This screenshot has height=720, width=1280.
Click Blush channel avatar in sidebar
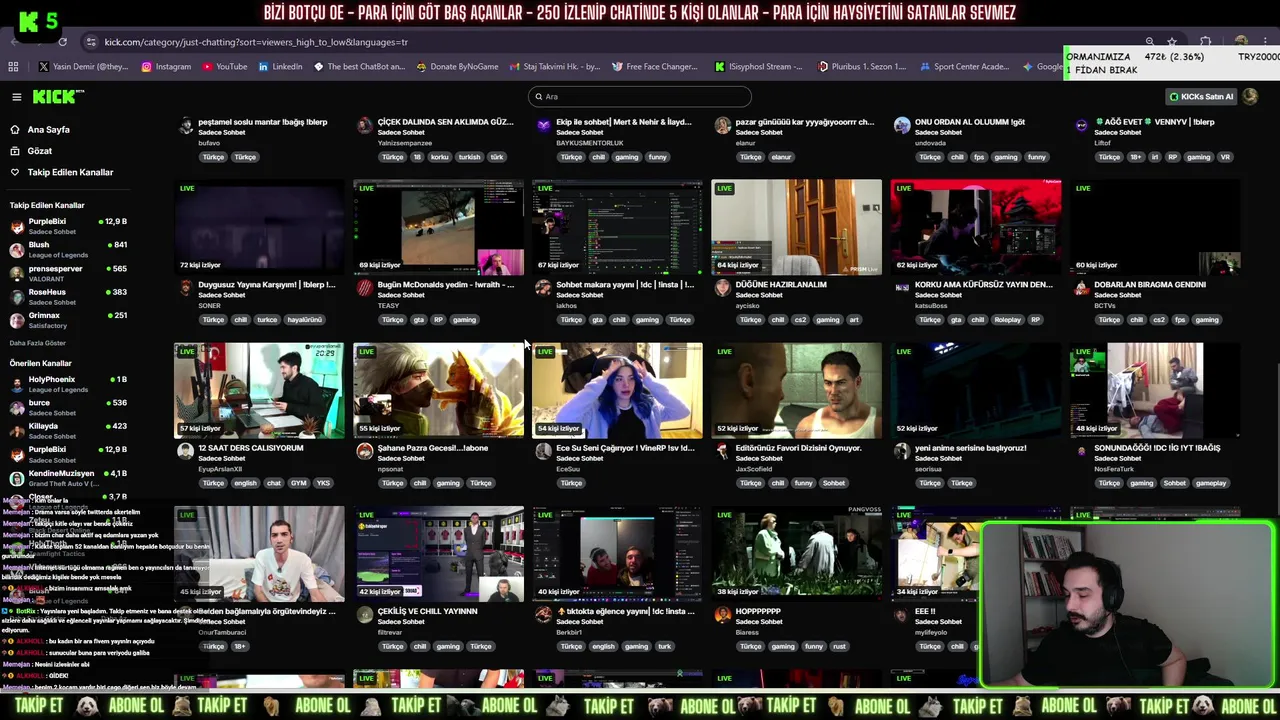17,249
